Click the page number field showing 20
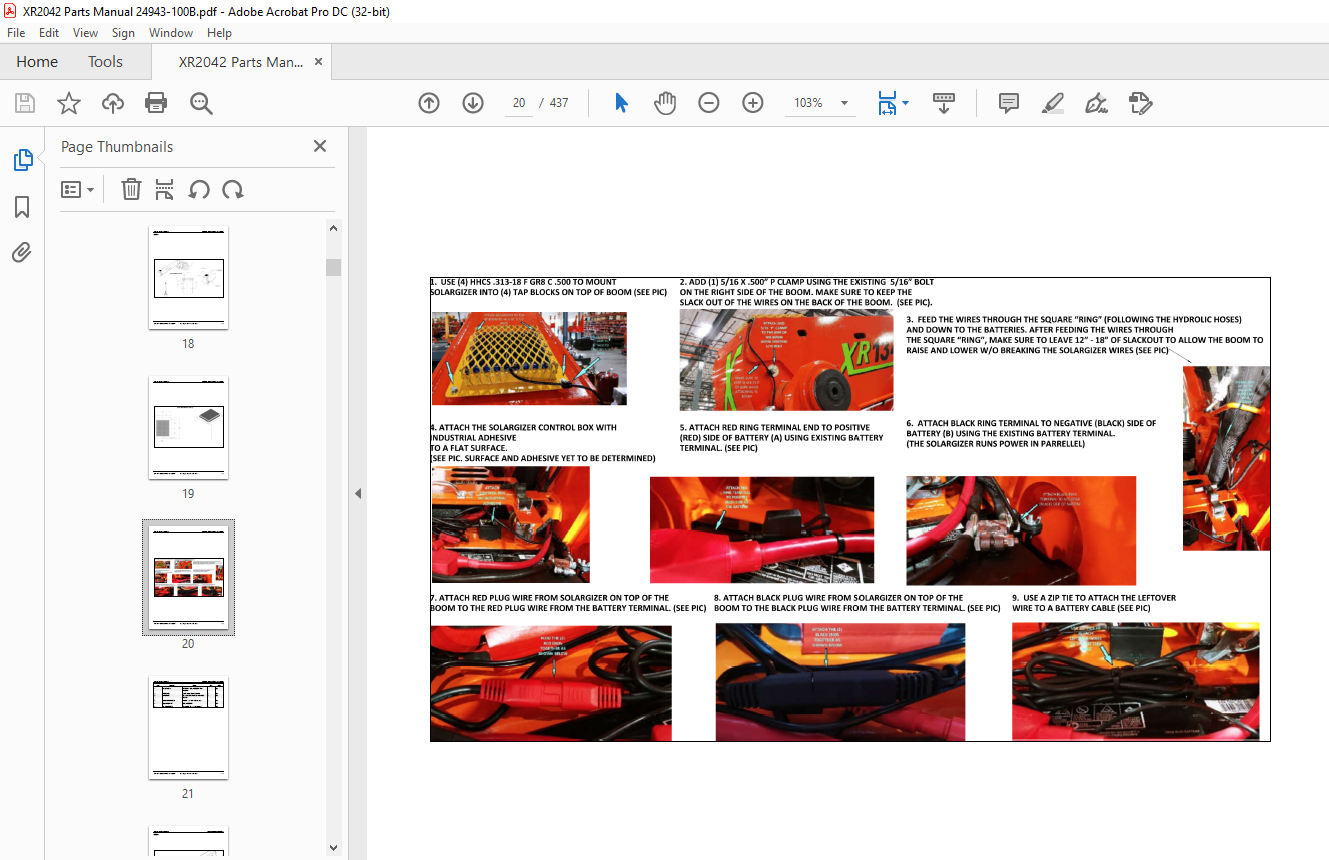Image resolution: width=1329 pixels, height=860 pixels. click(519, 103)
